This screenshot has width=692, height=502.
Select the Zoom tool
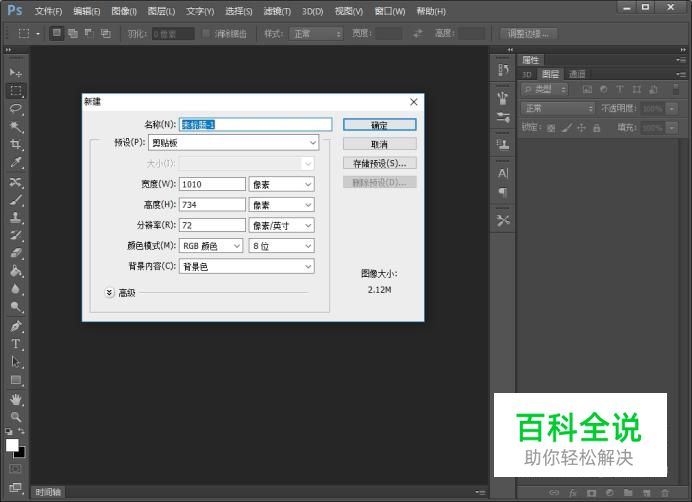[16, 416]
